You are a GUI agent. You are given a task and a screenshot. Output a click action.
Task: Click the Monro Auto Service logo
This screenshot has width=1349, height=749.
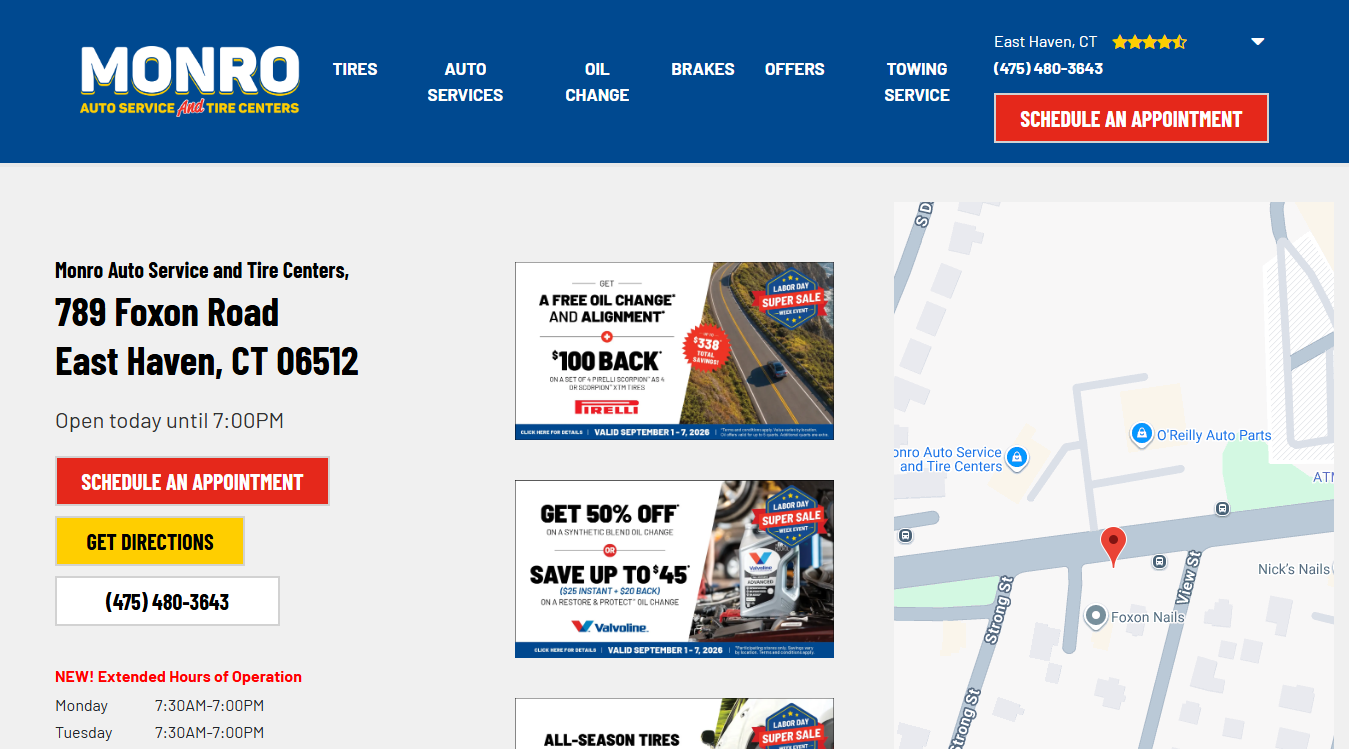click(x=190, y=81)
